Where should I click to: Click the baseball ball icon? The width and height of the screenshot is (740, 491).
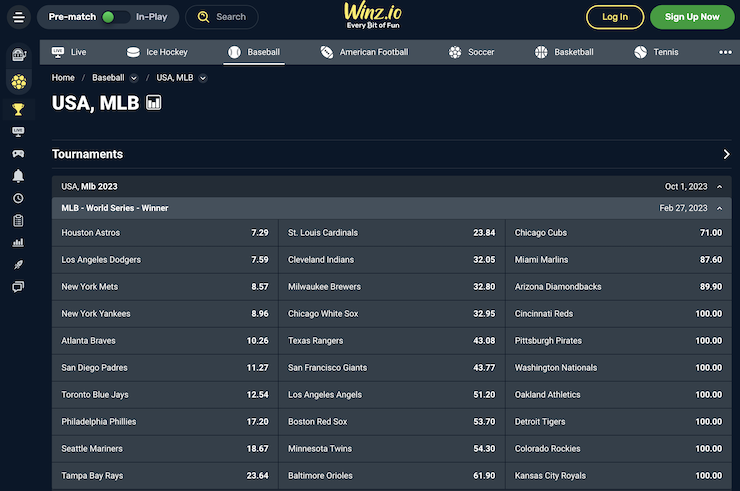[x=234, y=52]
